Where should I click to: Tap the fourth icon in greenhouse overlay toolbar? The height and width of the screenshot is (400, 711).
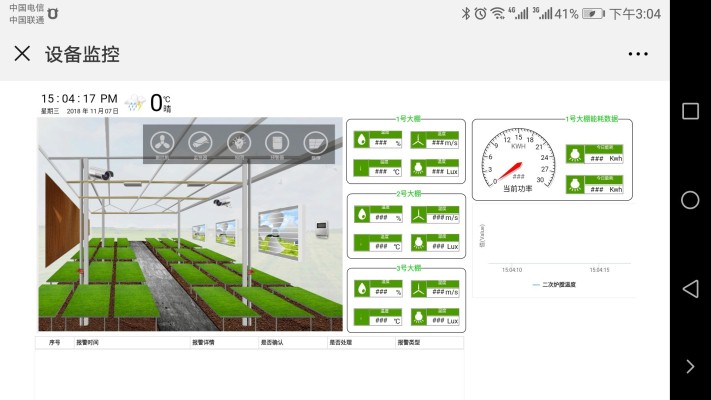(277, 144)
